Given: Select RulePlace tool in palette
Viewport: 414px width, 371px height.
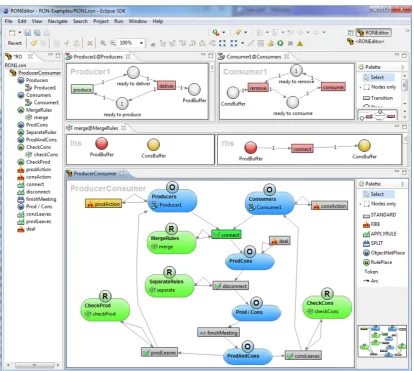Looking at the screenshot, I should pos(377,262).
